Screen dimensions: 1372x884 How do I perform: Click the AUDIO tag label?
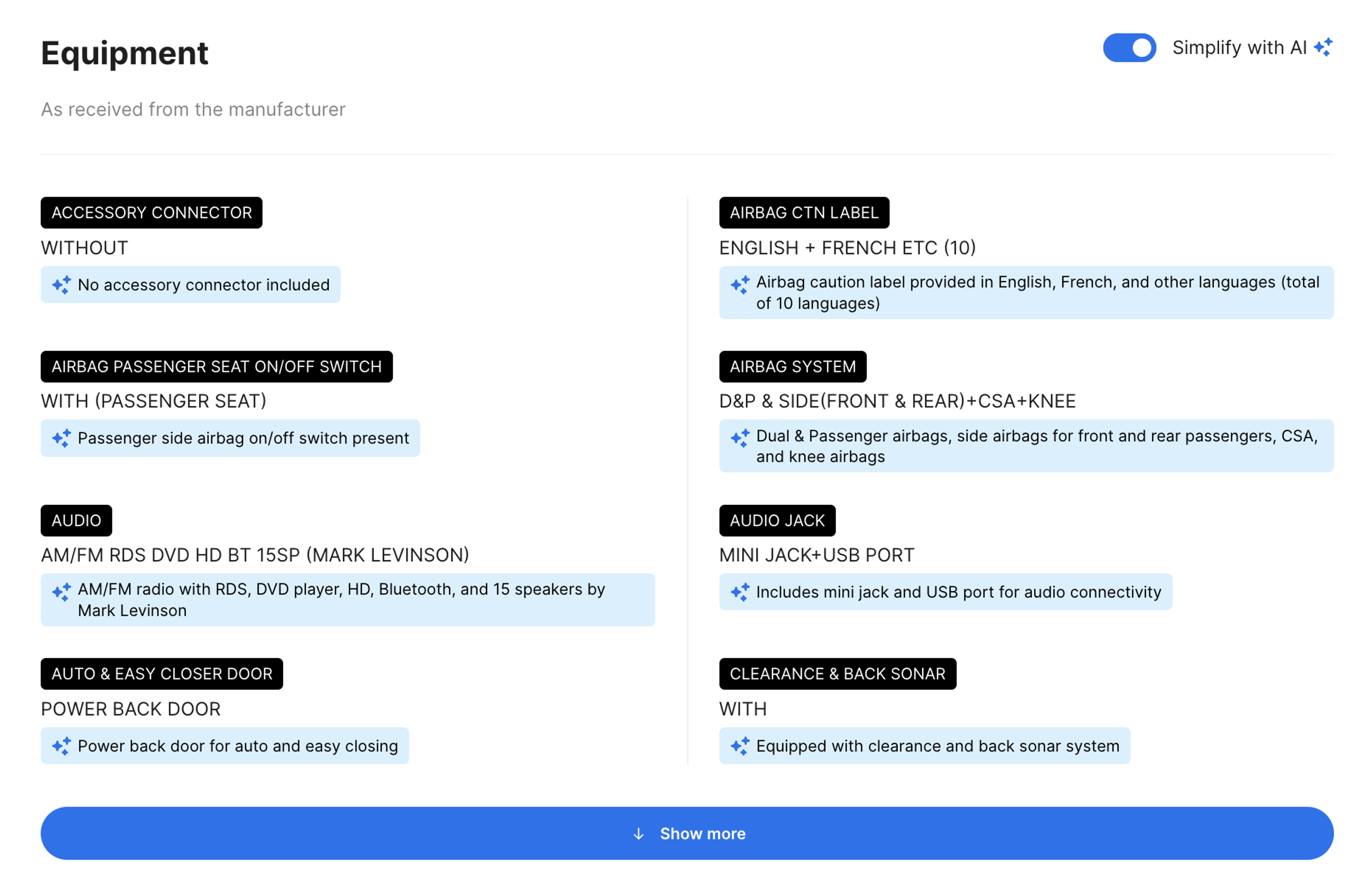76,520
